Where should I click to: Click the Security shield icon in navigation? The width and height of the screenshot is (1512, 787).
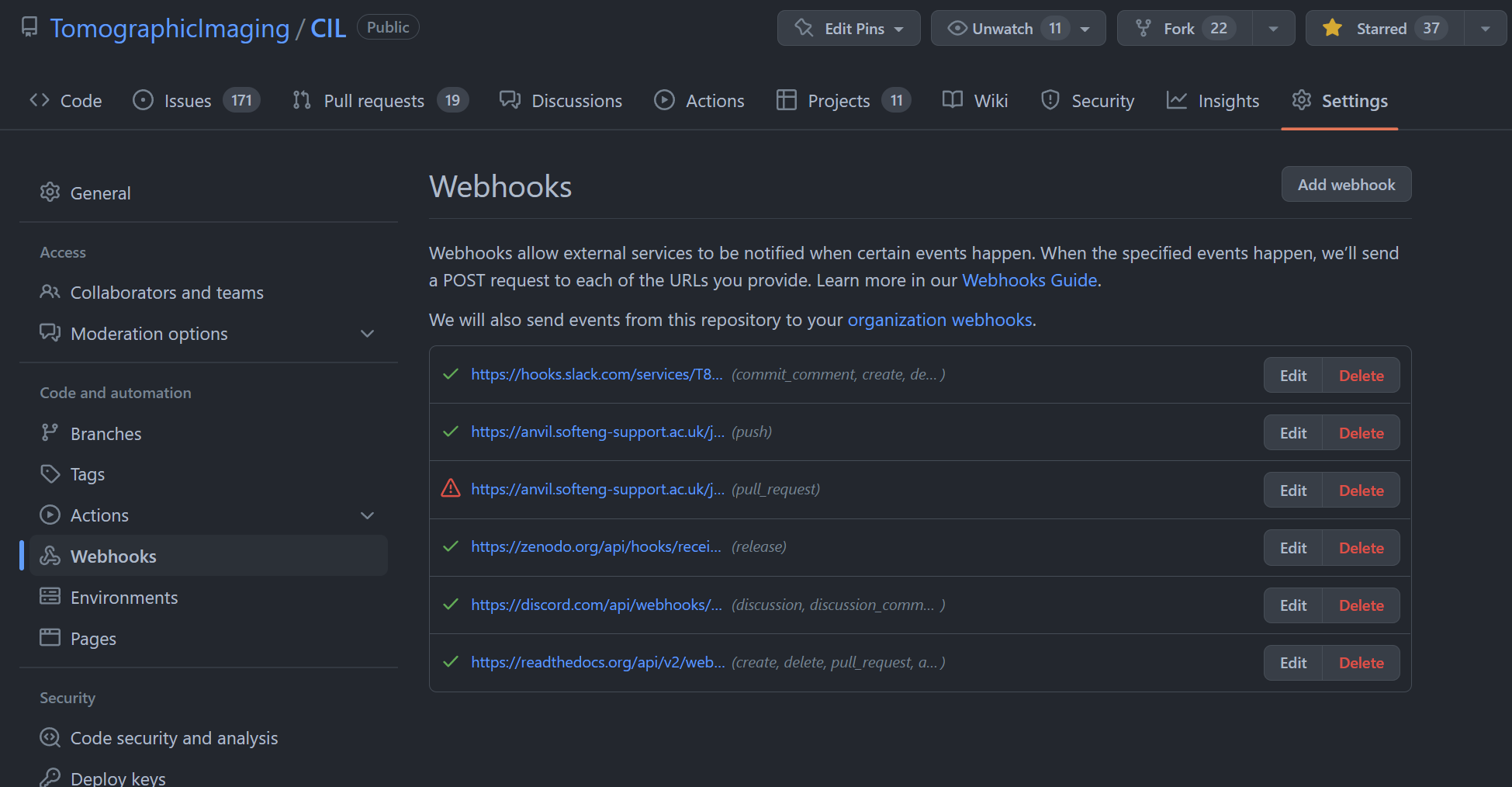pos(1050,100)
